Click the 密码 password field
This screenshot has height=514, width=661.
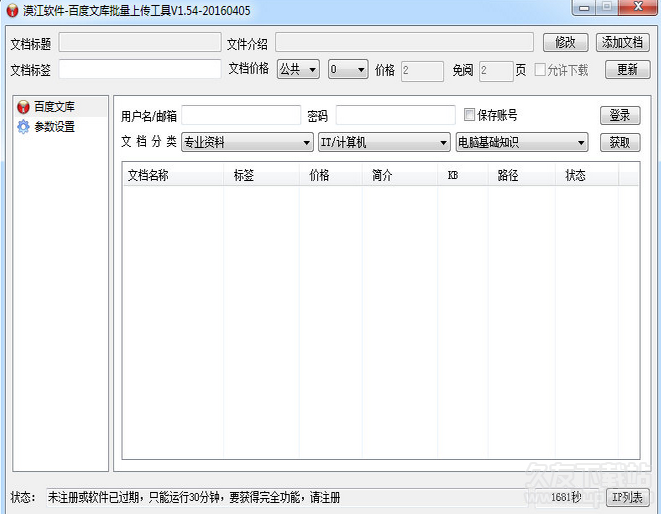click(395, 115)
